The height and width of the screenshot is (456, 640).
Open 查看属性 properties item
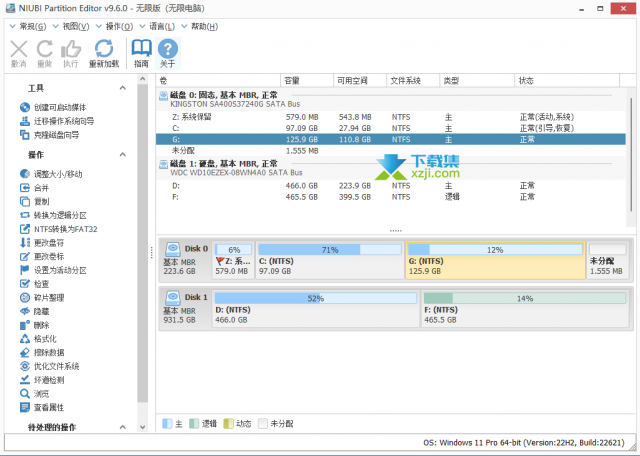pyautogui.click(x=42, y=407)
